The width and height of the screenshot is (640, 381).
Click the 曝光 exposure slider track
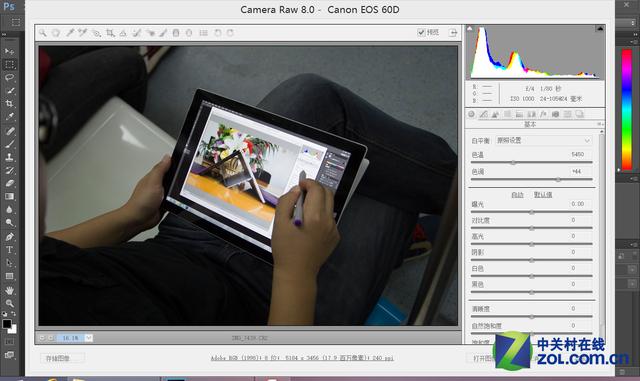click(531, 212)
